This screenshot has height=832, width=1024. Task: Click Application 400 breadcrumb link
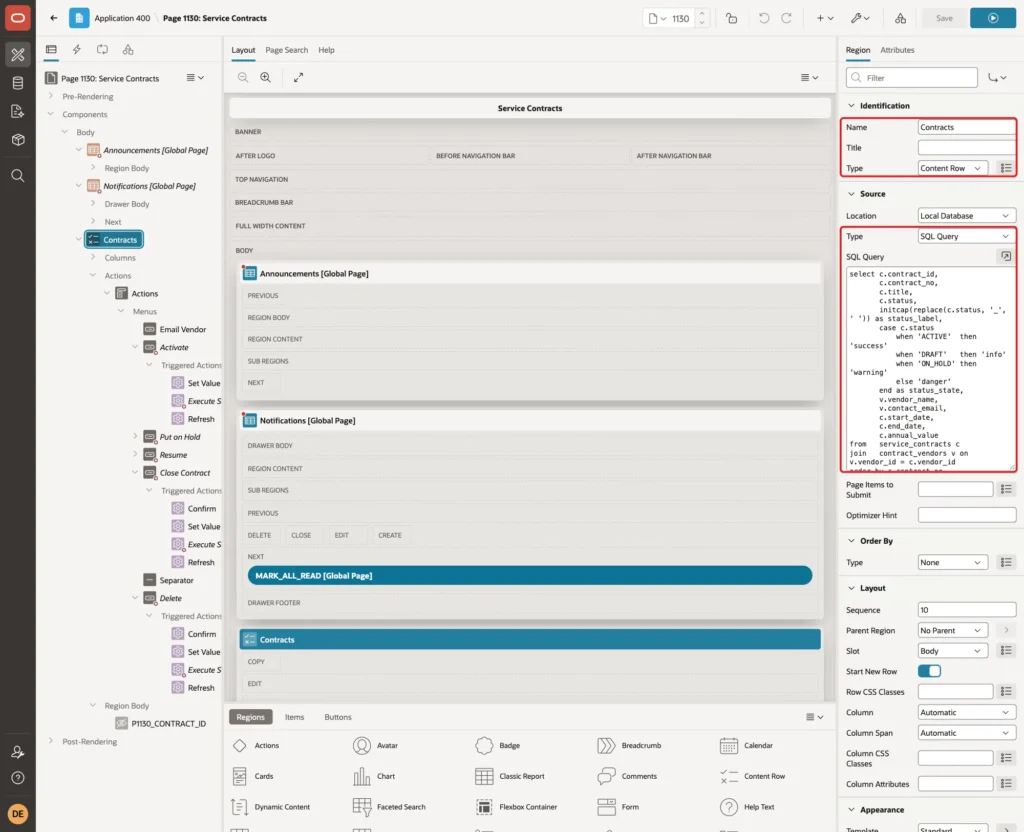(122, 18)
